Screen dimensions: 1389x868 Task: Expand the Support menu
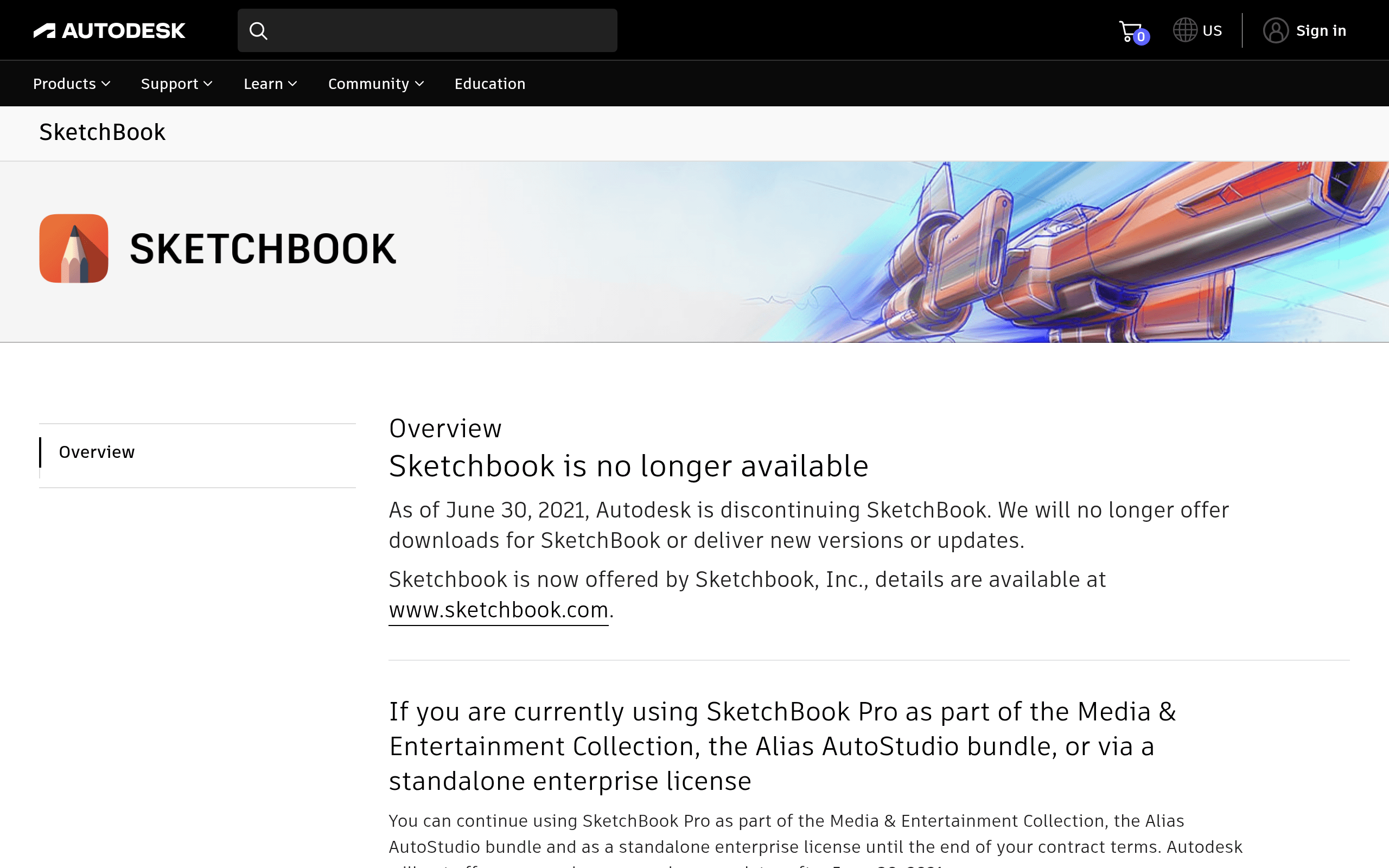coord(177,84)
